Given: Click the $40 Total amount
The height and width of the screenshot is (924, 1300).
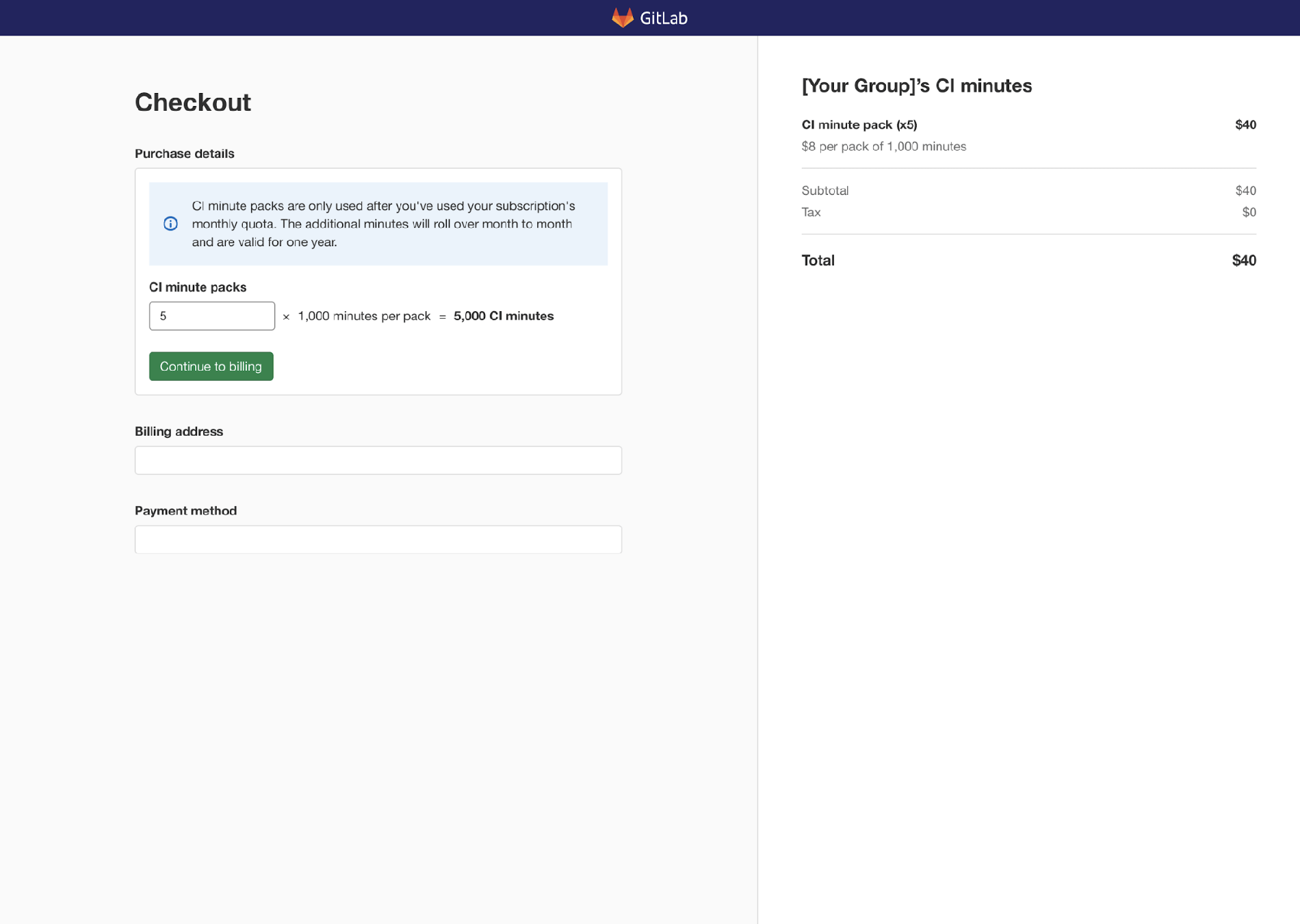Looking at the screenshot, I should coord(1245,260).
